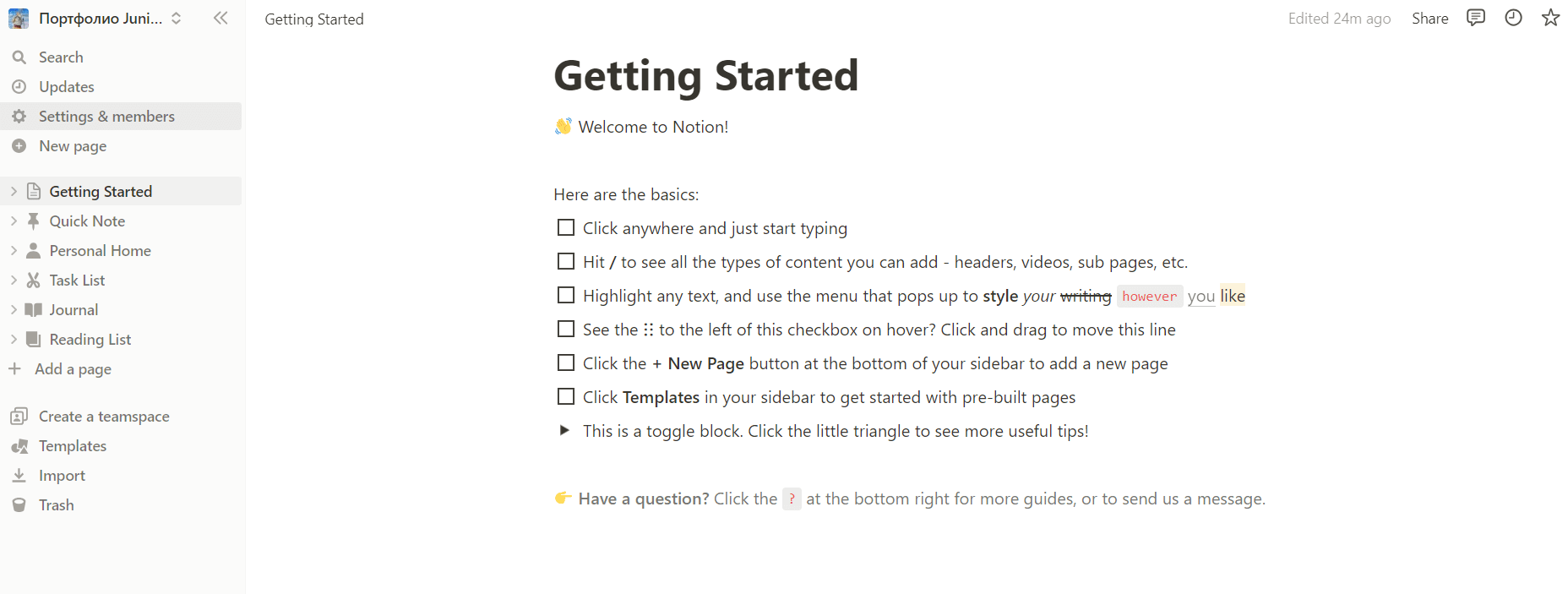Viewport: 1568px width, 594px height.
Task: Open Trash in the sidebar
Action: 56,505
